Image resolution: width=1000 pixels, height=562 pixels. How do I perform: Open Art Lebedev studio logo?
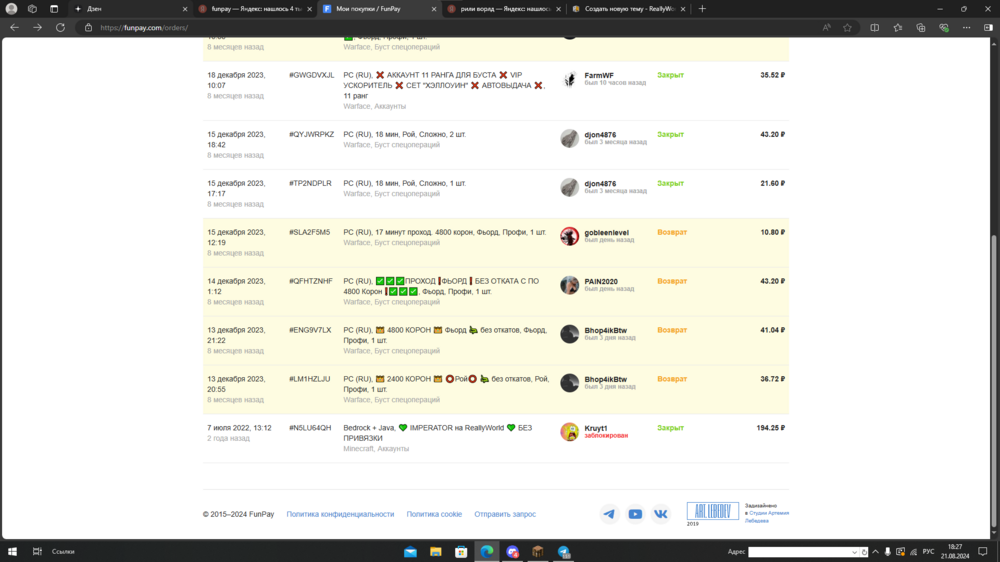pyautogui.click(x=712, y=511)
